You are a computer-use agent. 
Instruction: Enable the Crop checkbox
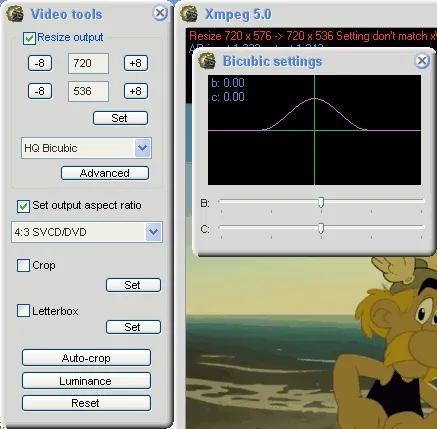[x=23, y=266]
